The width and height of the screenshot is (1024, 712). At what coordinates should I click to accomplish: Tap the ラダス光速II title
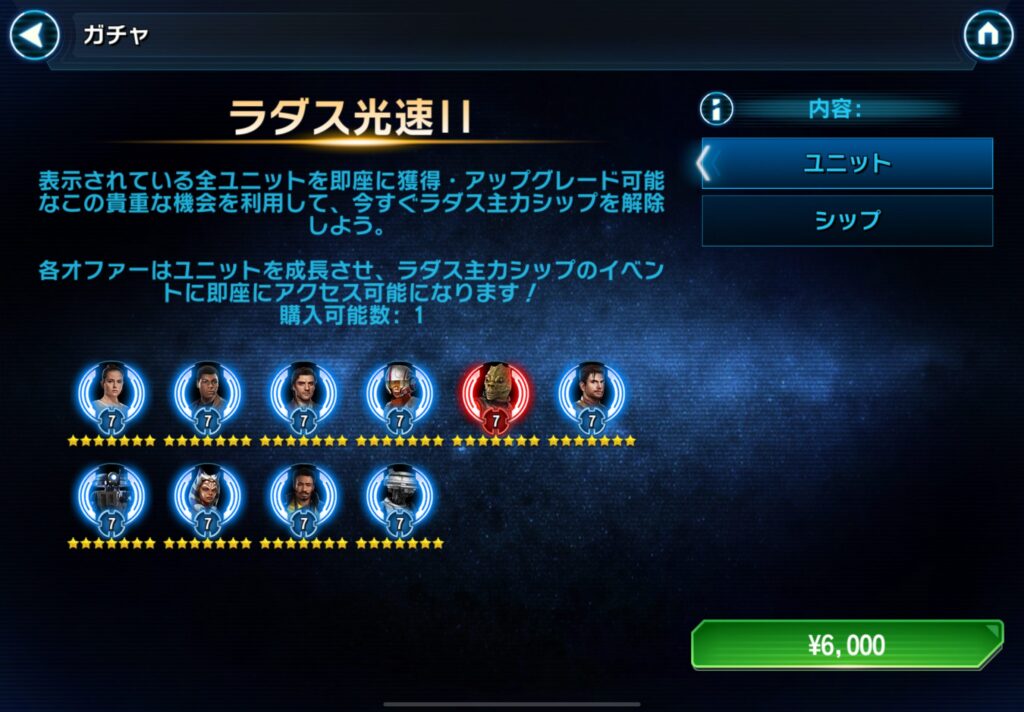(x=351, y=118)
